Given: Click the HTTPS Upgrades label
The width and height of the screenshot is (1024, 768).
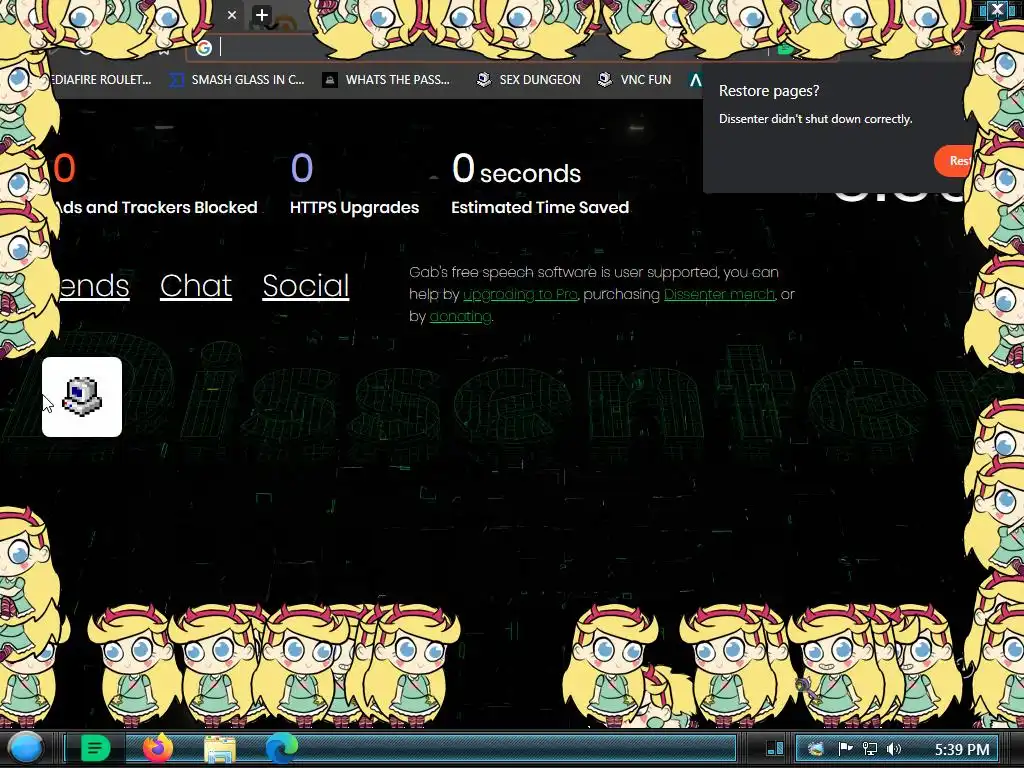Looking at the screenshot, I should click(x=355, y=208).
